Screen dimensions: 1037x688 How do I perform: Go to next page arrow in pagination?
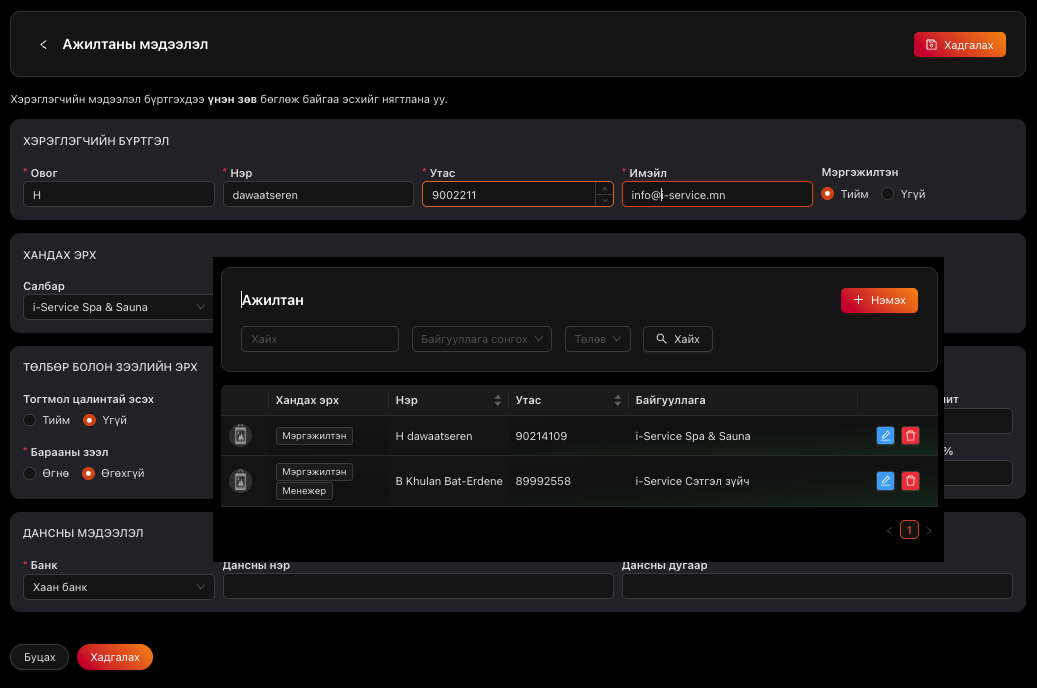pyautogui.click(x=929, y=530)
